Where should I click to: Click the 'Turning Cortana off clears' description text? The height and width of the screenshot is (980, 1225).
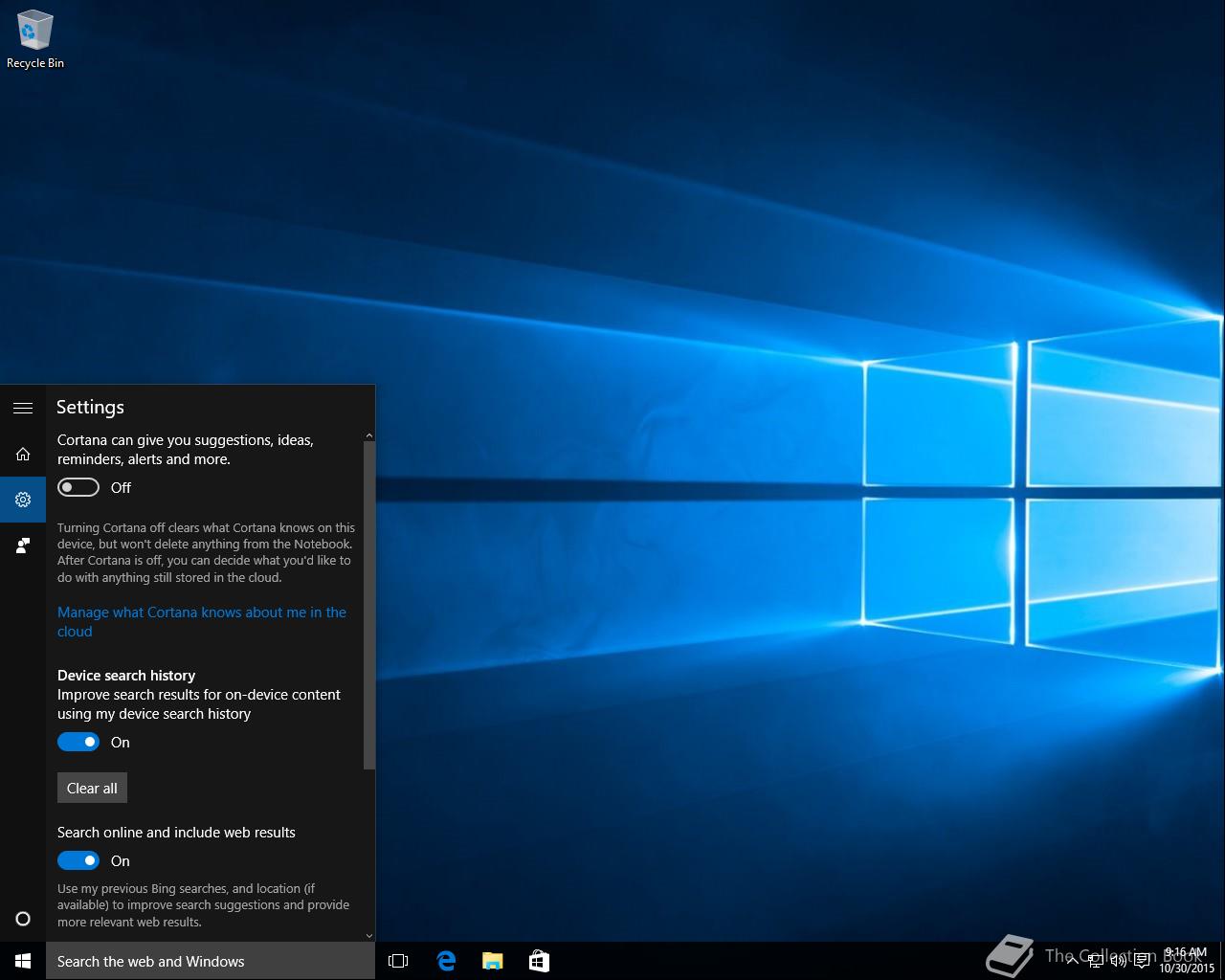tap(206, 552)
